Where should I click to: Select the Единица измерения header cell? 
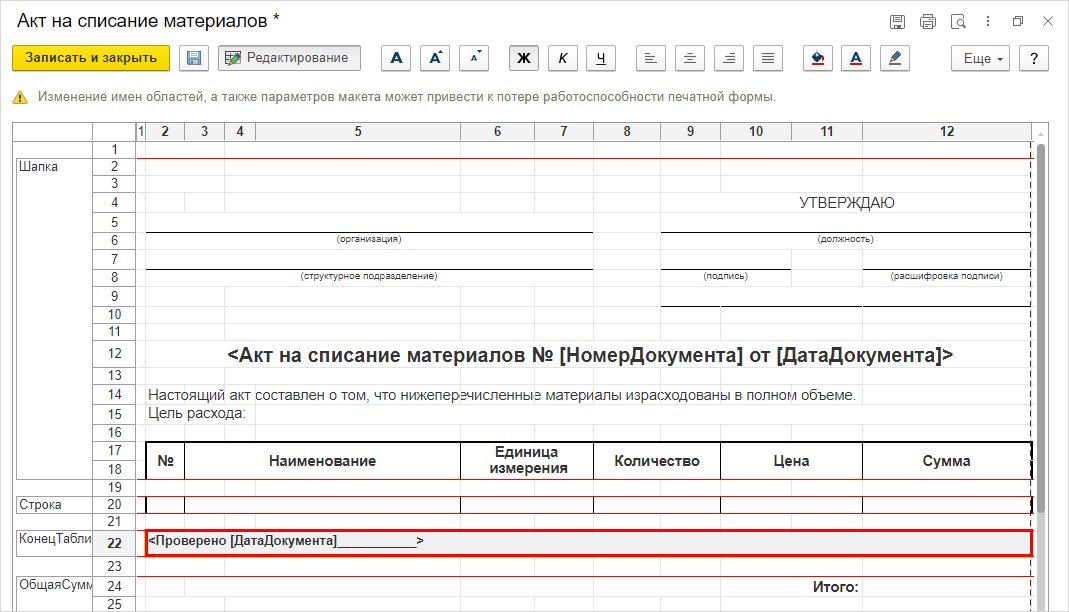click(x=528, y=461)
